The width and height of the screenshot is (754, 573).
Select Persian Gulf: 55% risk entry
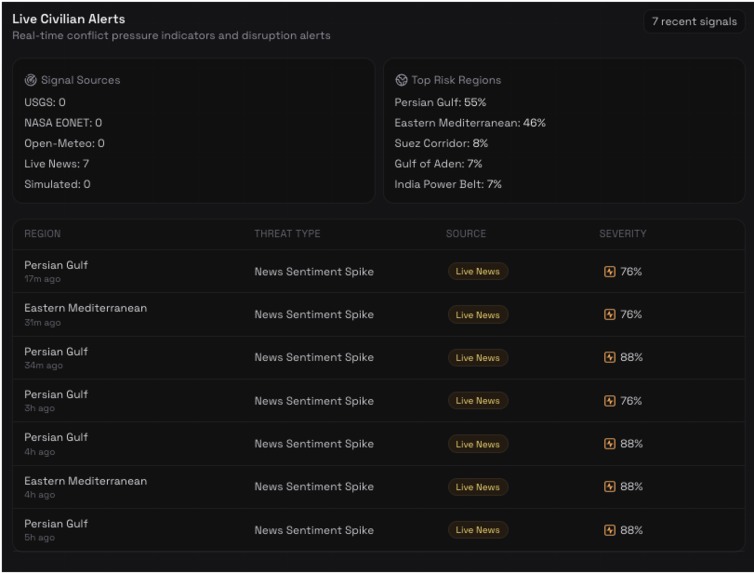click(440, 102)
